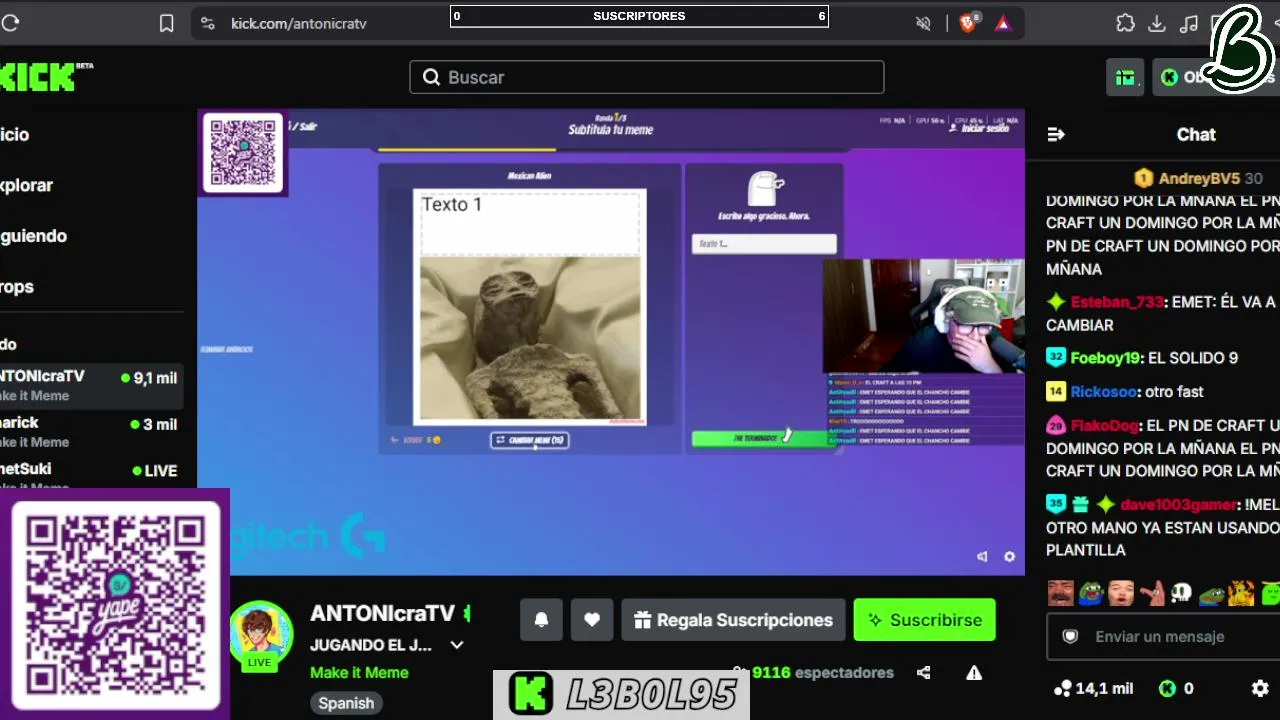
Task: Click chat username AndreyBV5
Action: (1199, 178)
